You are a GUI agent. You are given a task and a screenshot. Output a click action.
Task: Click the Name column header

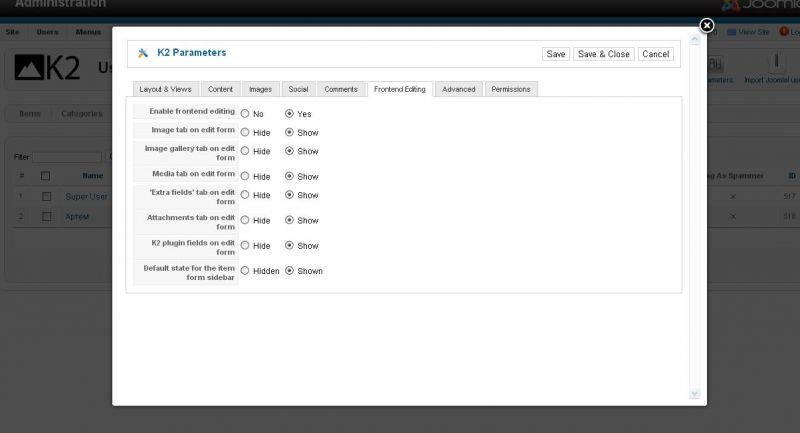(x=92, y=175)
